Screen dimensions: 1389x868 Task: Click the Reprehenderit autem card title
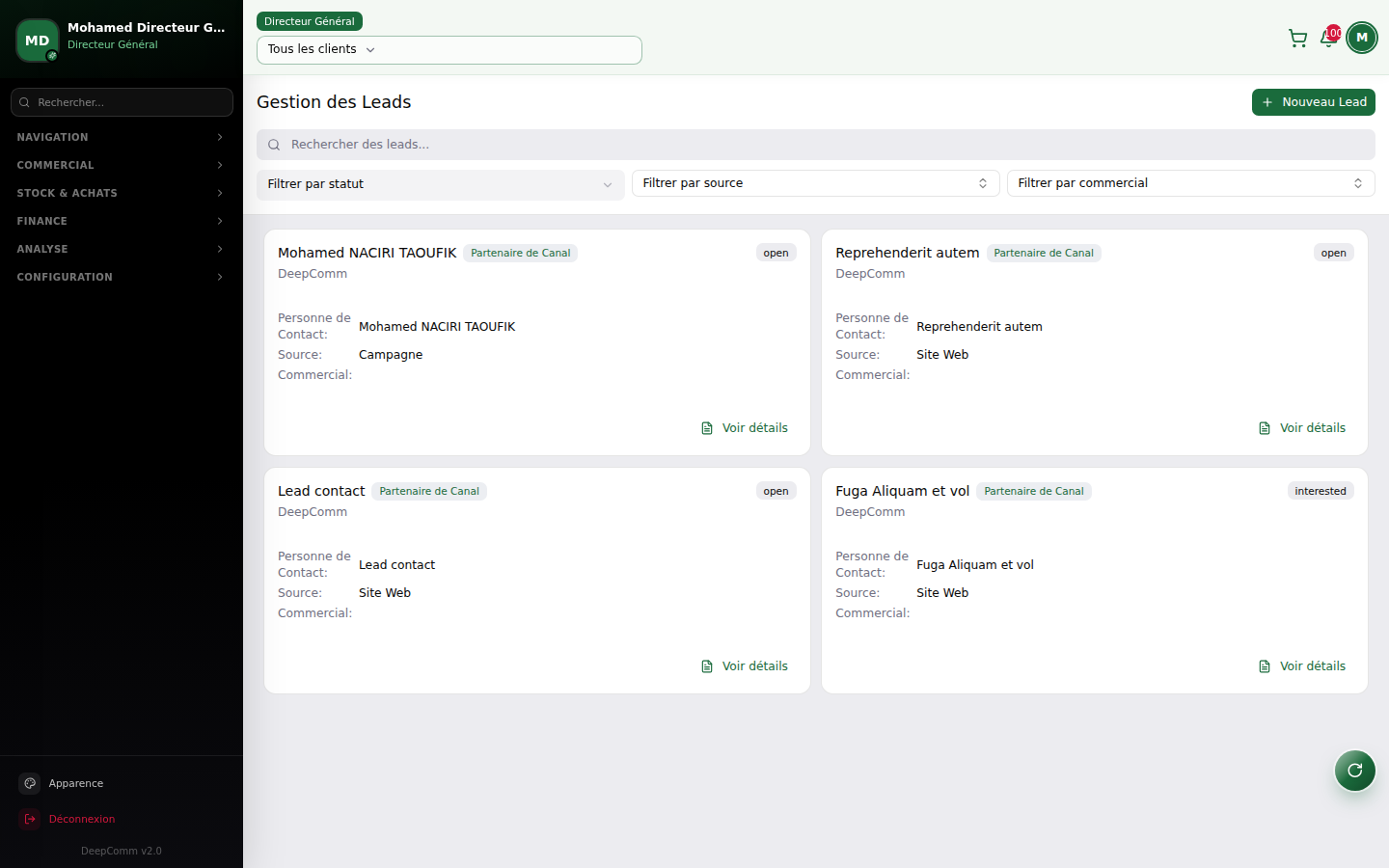click(908, 253)
